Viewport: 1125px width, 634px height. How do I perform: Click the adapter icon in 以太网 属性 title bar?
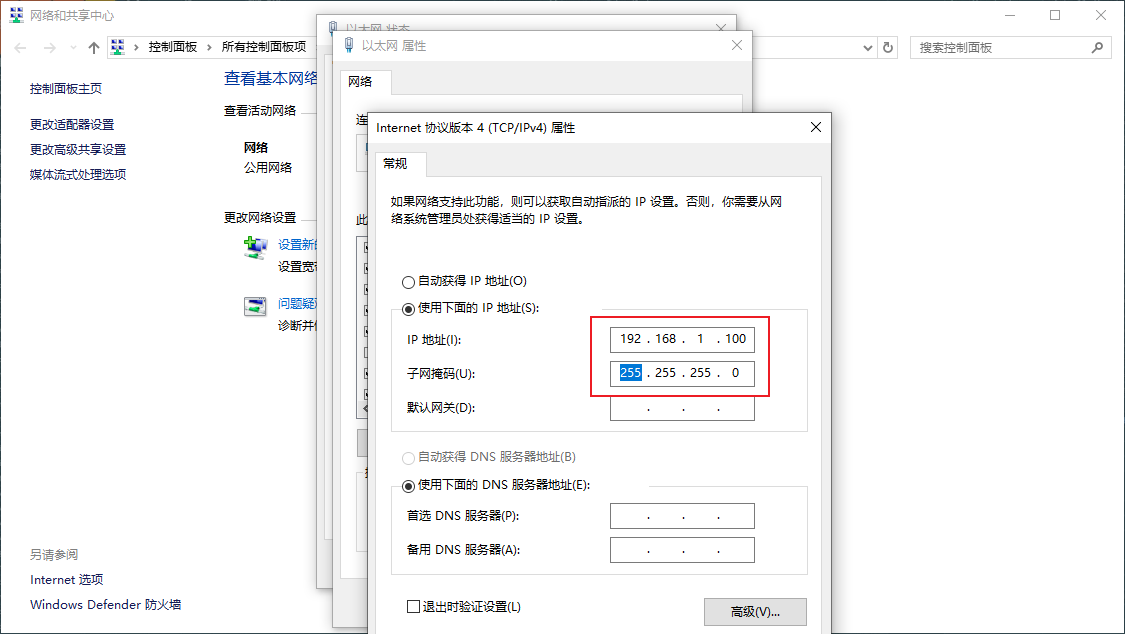(x=348, y=45)
